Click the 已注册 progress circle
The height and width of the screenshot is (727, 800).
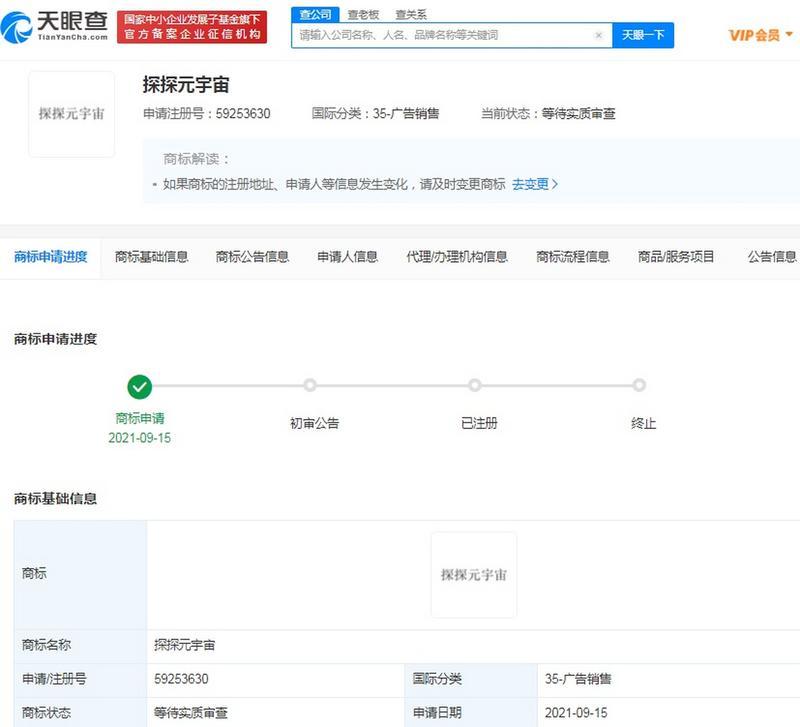(x=474, y=385)
